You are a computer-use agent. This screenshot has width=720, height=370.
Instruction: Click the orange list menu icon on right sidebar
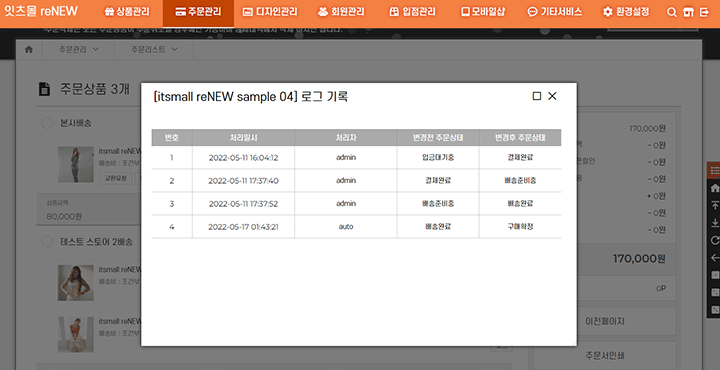[714, 171]
